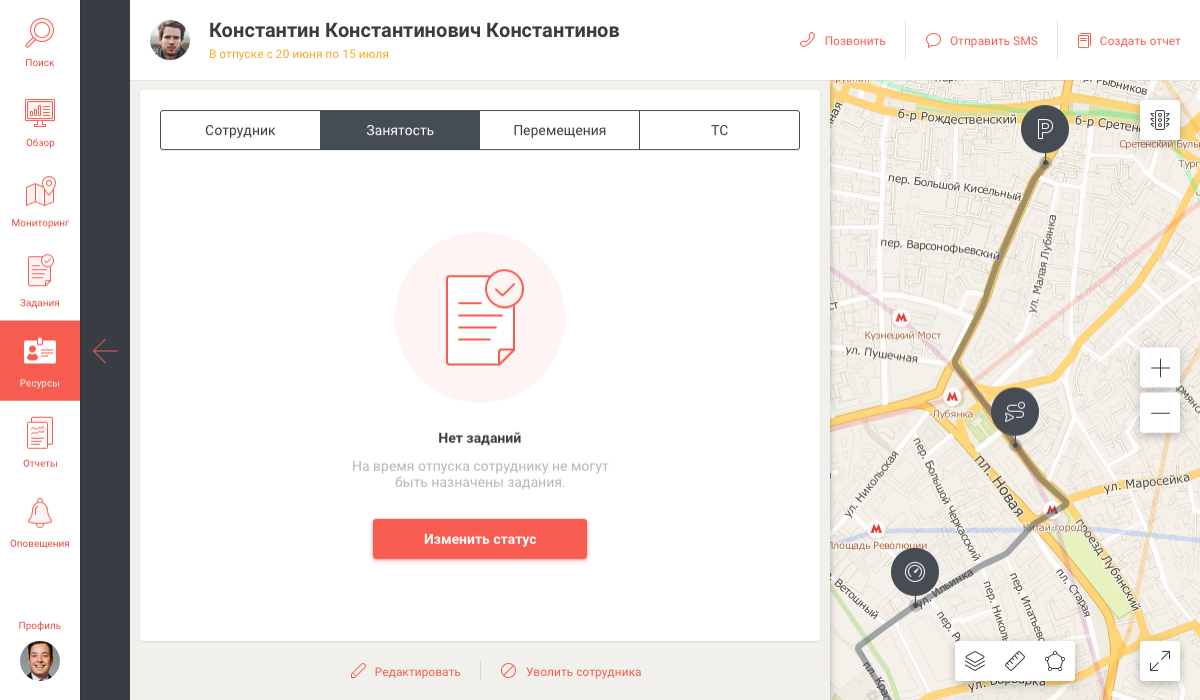Screen dimensions: 1200x700
Task: Zoom in the map with plus
Action: pyautogui.click(x=1160, y=368)
